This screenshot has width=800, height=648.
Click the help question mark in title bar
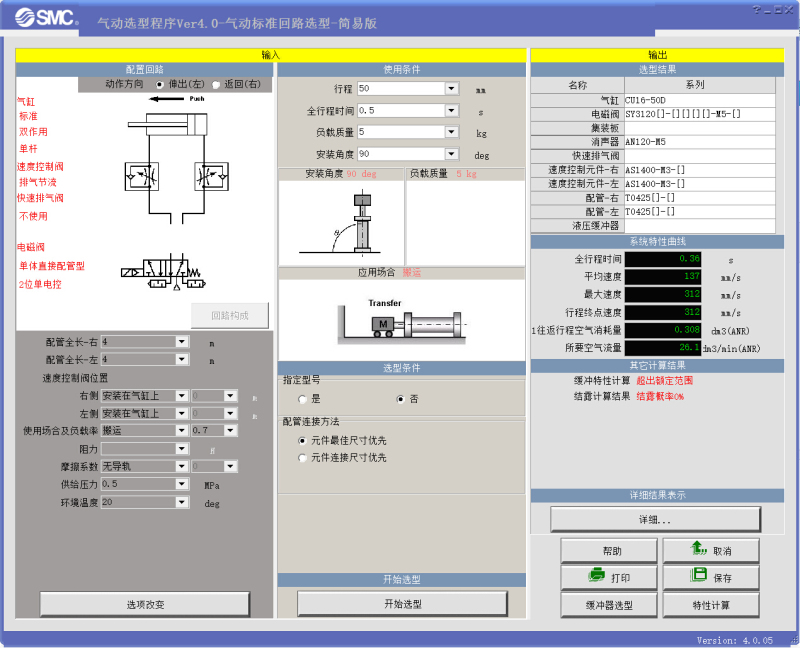click(757, 9)
